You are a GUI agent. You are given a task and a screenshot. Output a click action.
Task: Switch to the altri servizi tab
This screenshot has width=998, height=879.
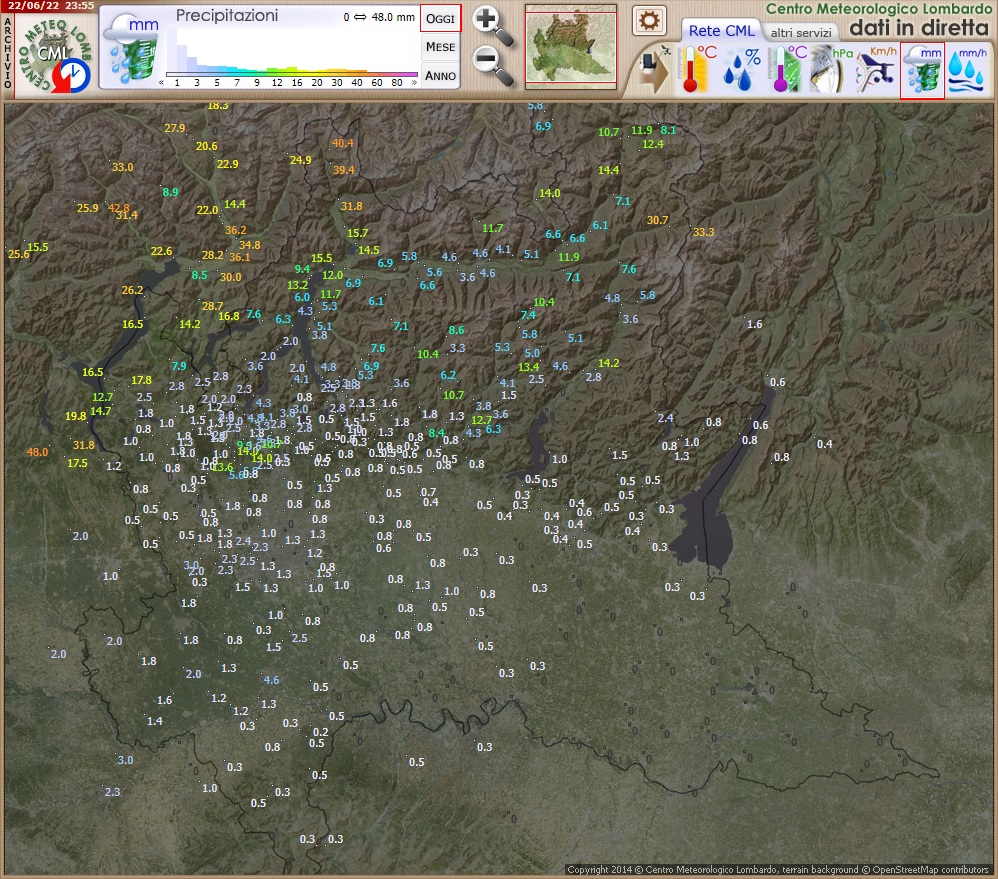click(x=800, y=33)
